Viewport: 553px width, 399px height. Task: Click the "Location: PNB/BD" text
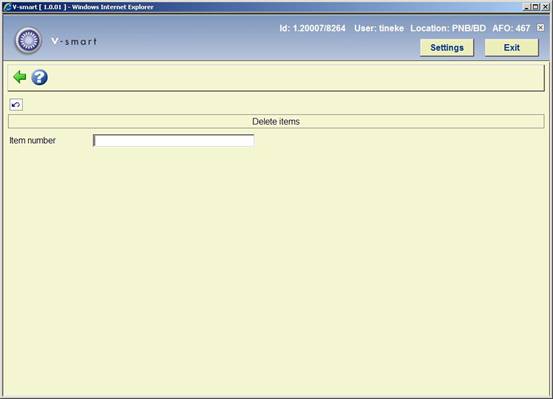448,28
